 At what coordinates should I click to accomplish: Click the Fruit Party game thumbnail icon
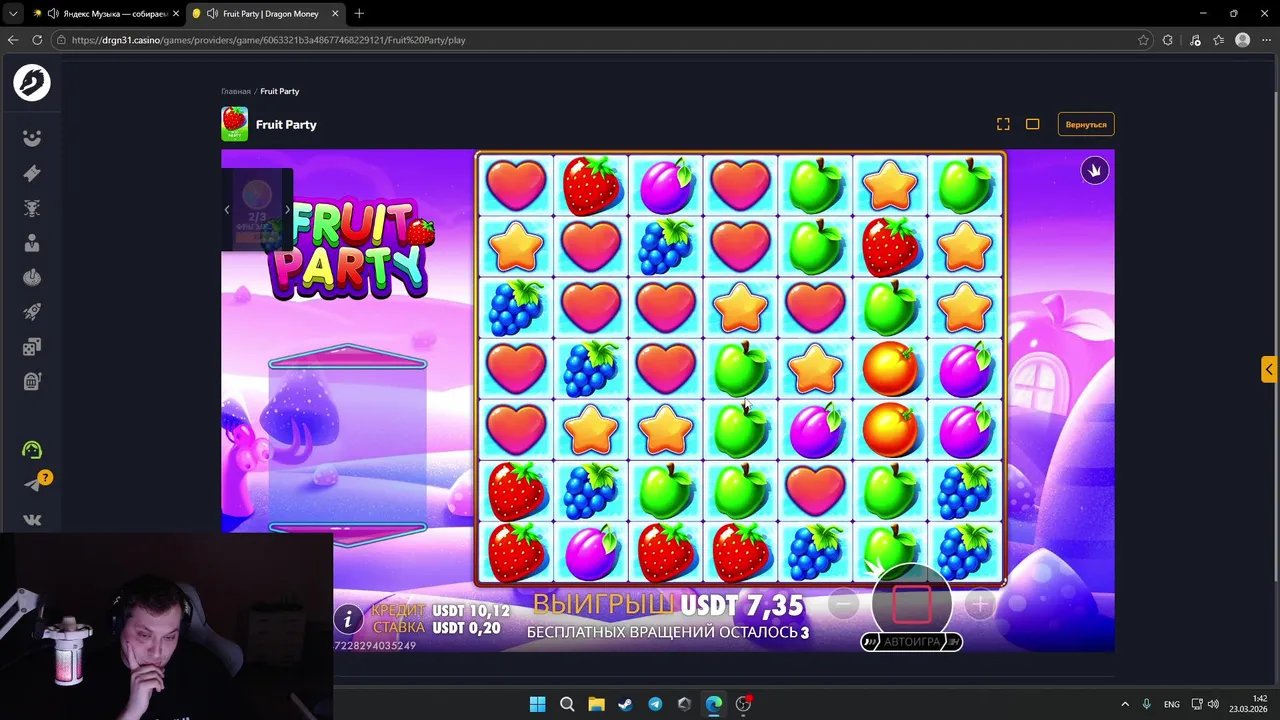(235, 124)
